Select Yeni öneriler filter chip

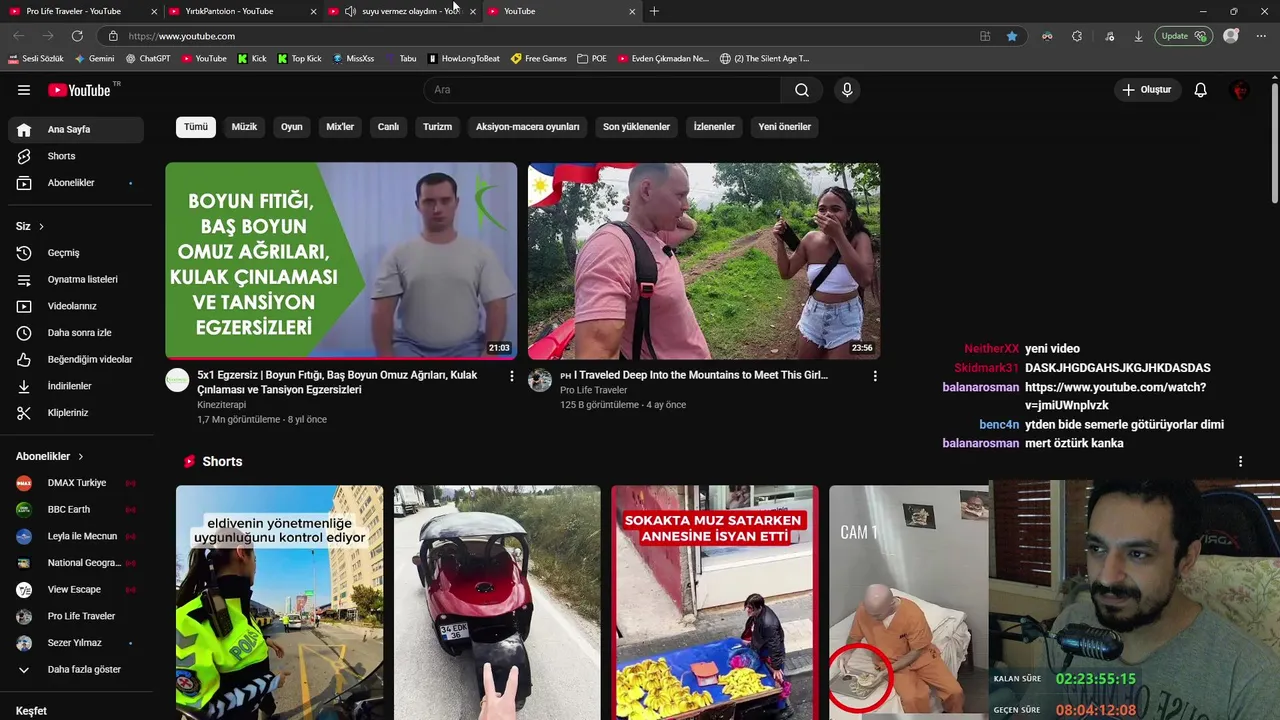(x=784, y=127)
